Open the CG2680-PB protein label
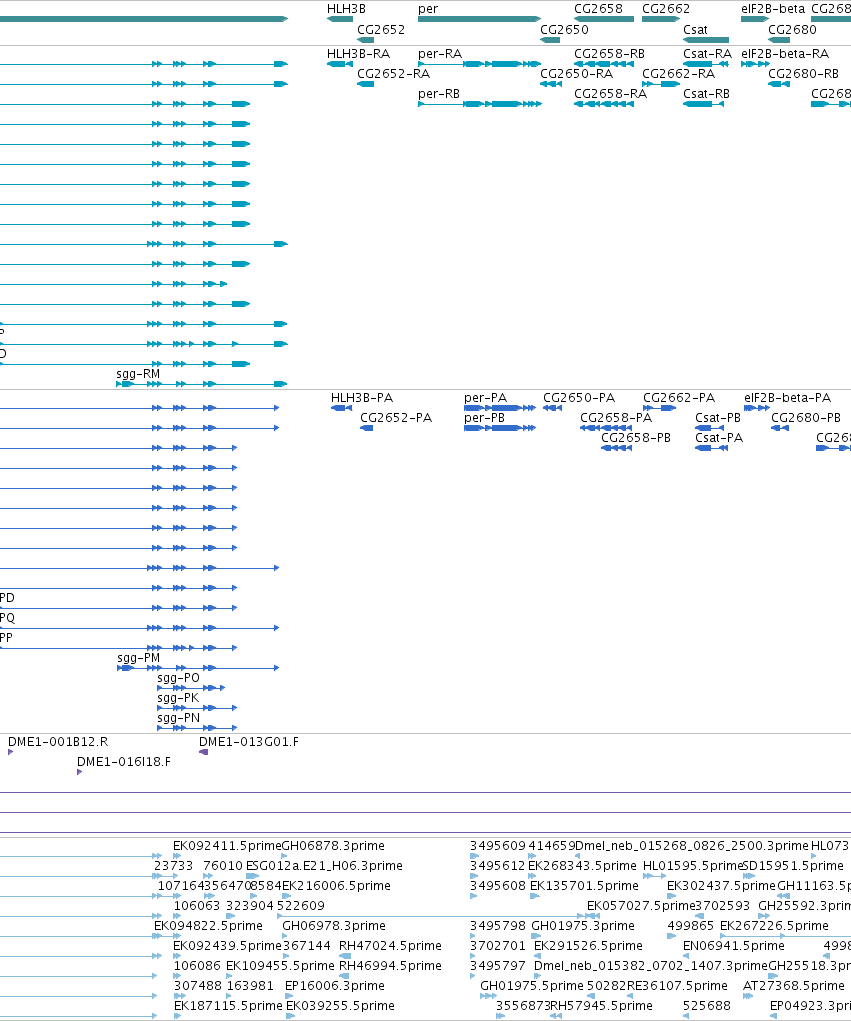This screenshot has height=1021, width=851. tap(805, 418)
